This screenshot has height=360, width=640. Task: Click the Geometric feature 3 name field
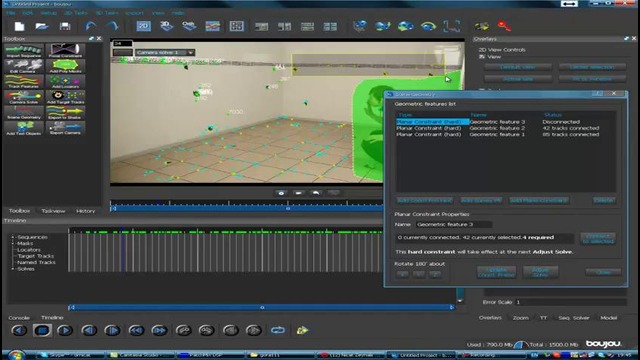point(453,224)
